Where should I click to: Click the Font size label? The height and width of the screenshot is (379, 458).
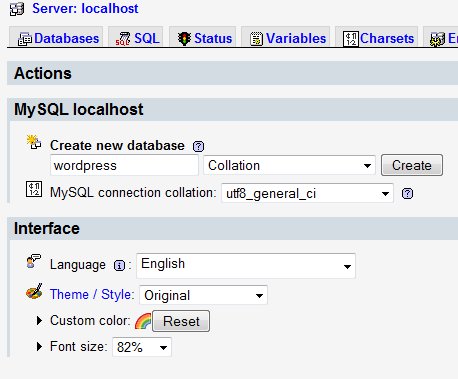[79, 347]
